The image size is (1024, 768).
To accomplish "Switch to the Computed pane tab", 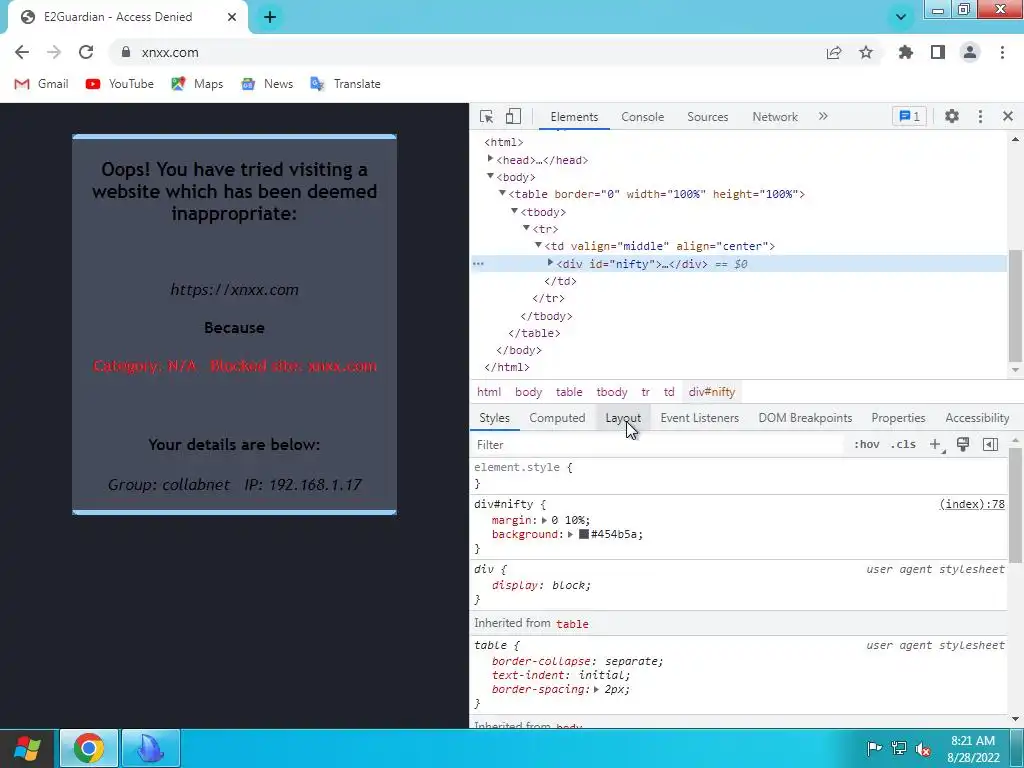I will tap(557, 418).
